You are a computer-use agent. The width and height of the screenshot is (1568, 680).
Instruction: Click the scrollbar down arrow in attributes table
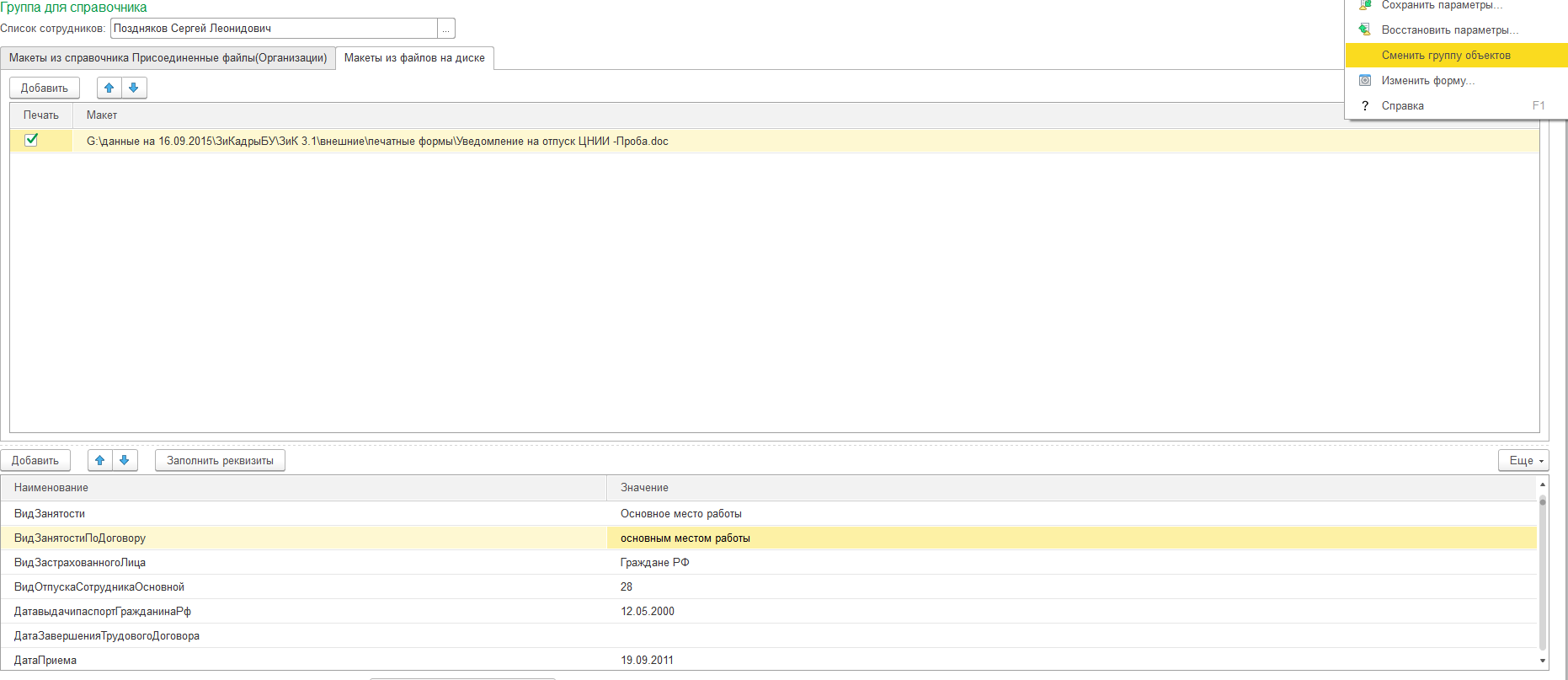point(1543,661)
